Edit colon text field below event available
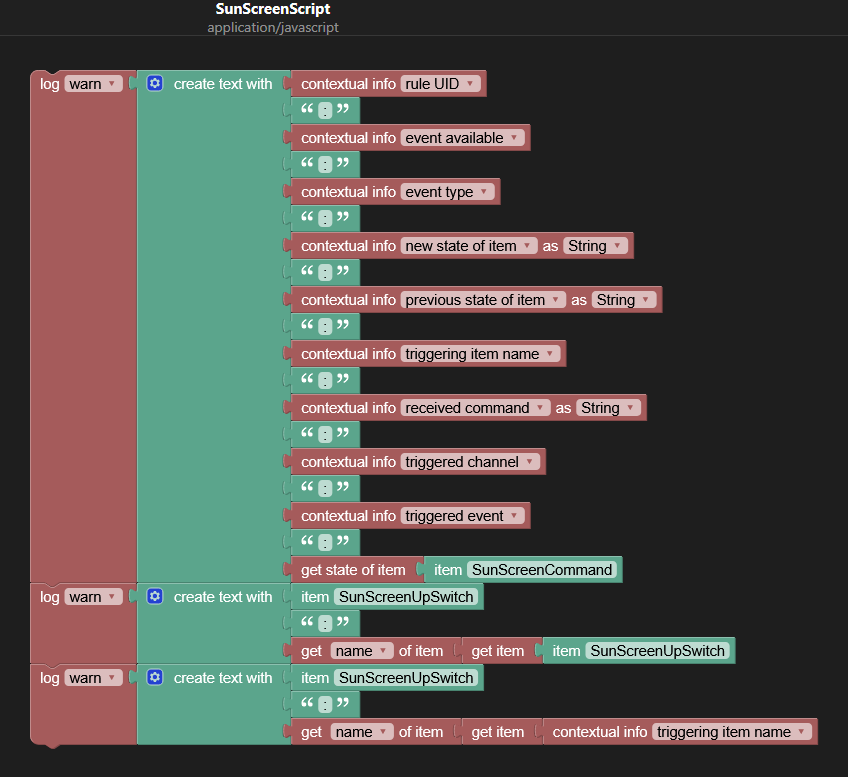848x777 pixels. (325, 165)
